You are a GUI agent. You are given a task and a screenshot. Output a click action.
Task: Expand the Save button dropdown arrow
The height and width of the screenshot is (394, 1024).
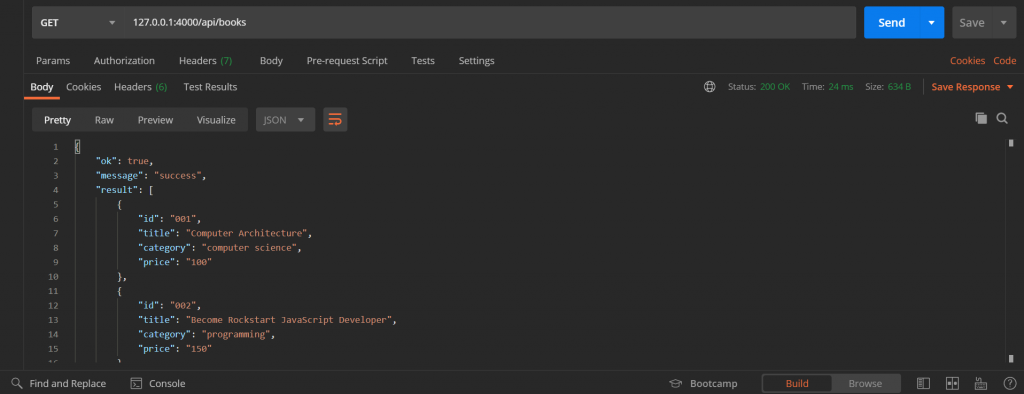pos(1004,22)
